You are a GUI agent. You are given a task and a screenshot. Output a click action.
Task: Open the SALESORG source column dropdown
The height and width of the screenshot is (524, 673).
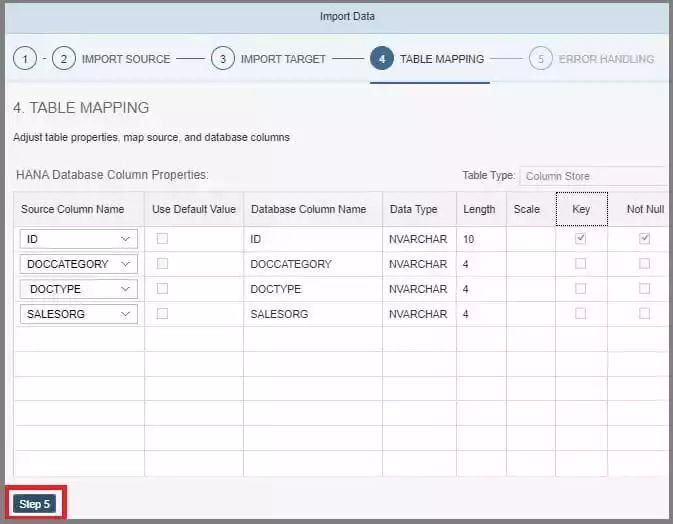(x=79, y=314)
